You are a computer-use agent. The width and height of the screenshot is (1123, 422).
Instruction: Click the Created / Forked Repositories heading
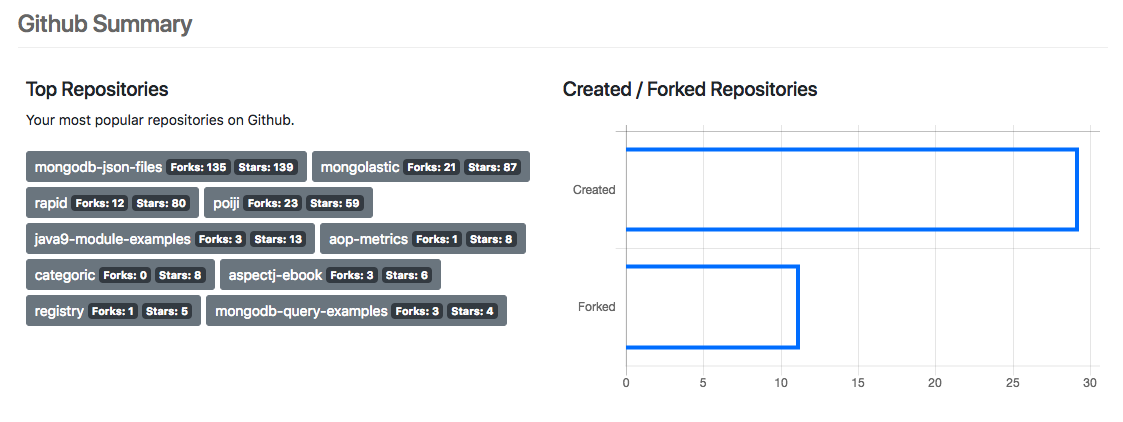coord(690,89)
